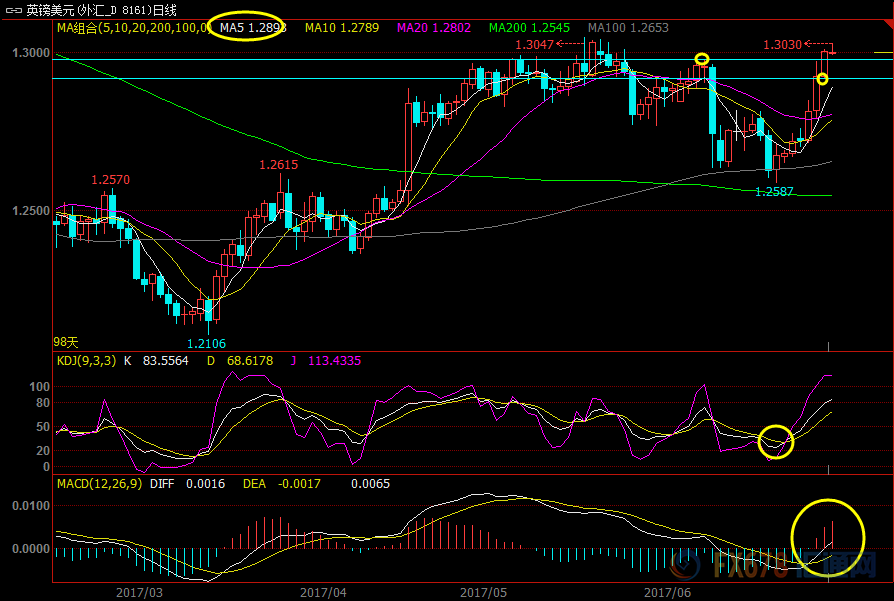The width and height of the screenshot is (894, 601).
Task: Click the 1.3030 latest high label
Action: [x=782, y=44]
